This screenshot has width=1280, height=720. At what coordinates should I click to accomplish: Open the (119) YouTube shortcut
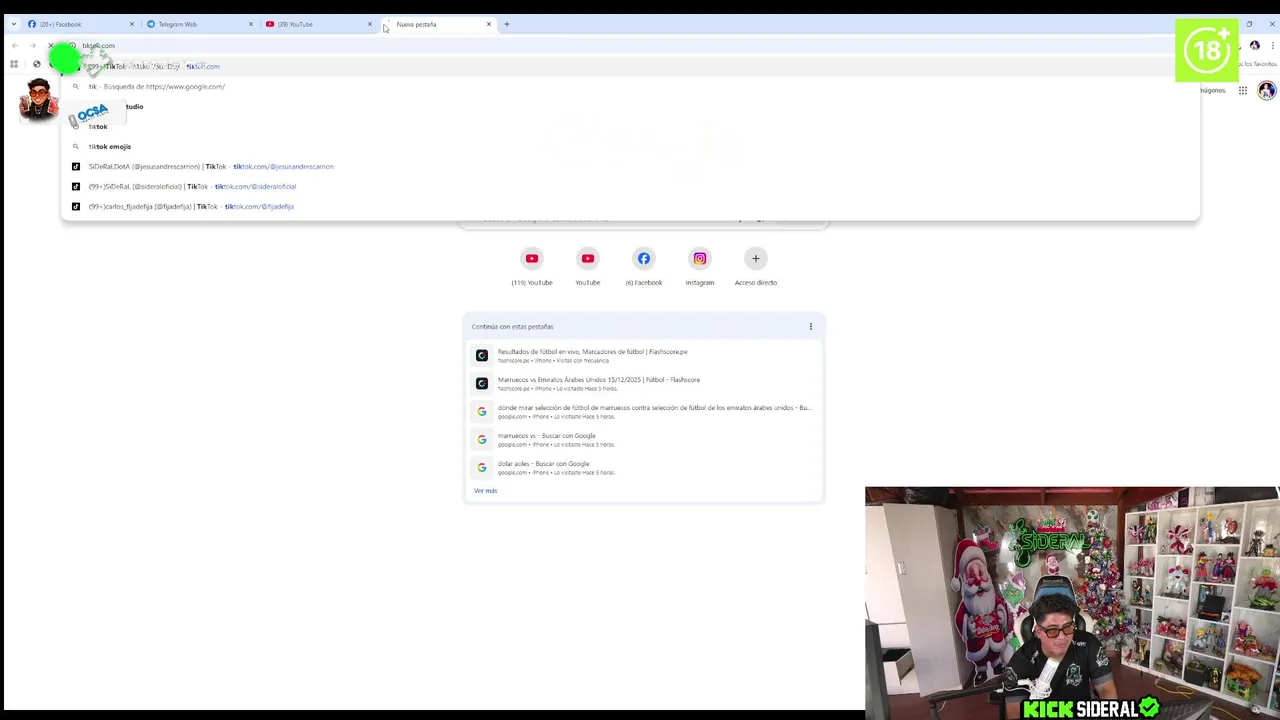(x=532, y=267)
